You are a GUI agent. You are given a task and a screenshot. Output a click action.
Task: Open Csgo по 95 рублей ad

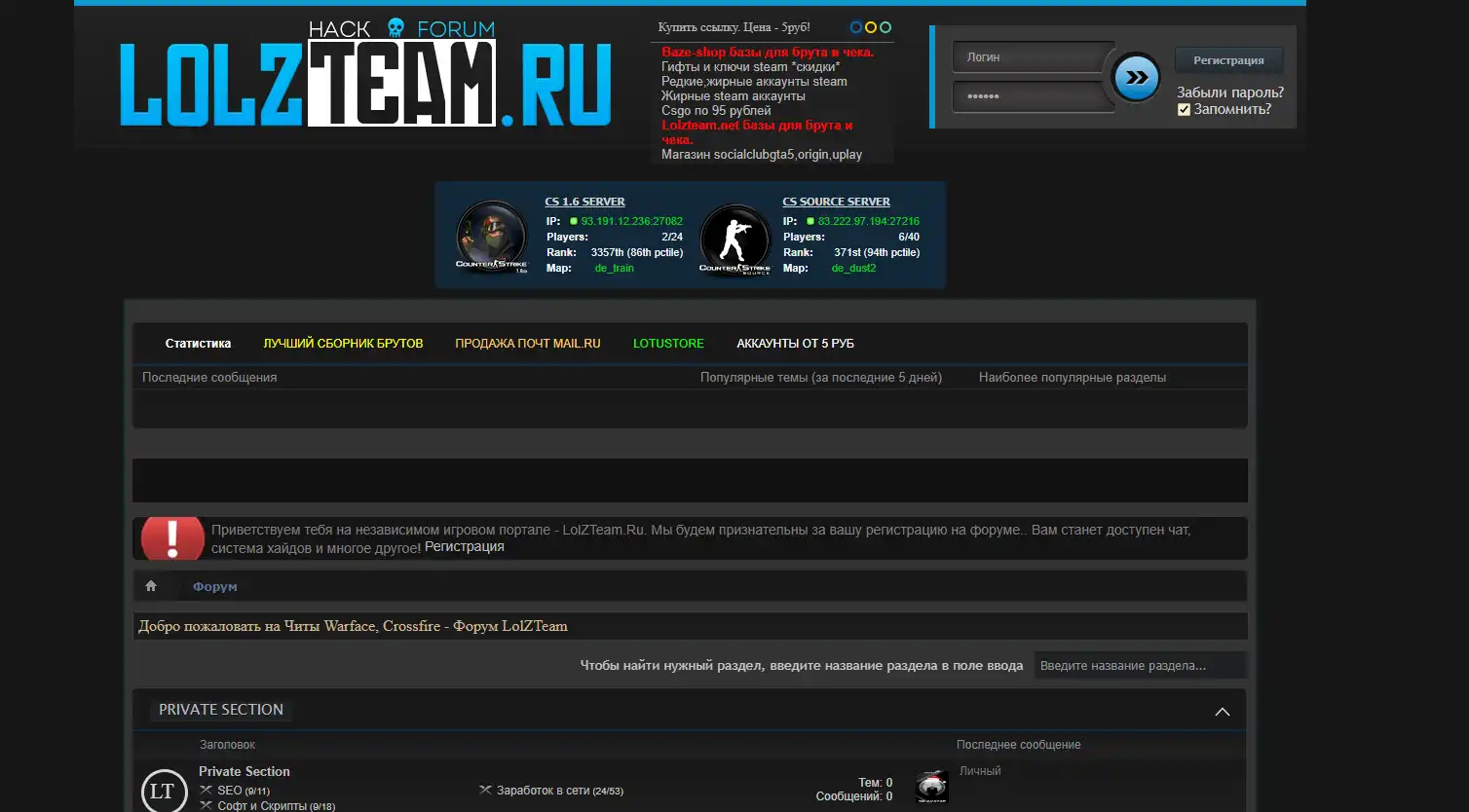pos(716,111)
